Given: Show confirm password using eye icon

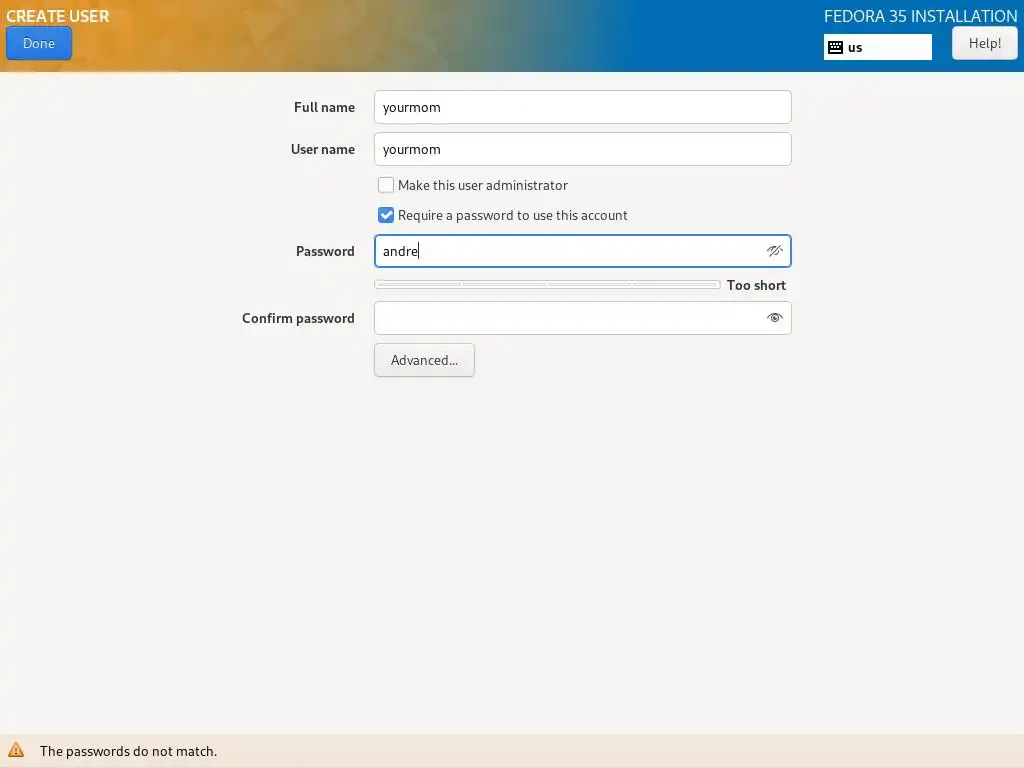Looking at the screenshot, I should click(775, 318).
